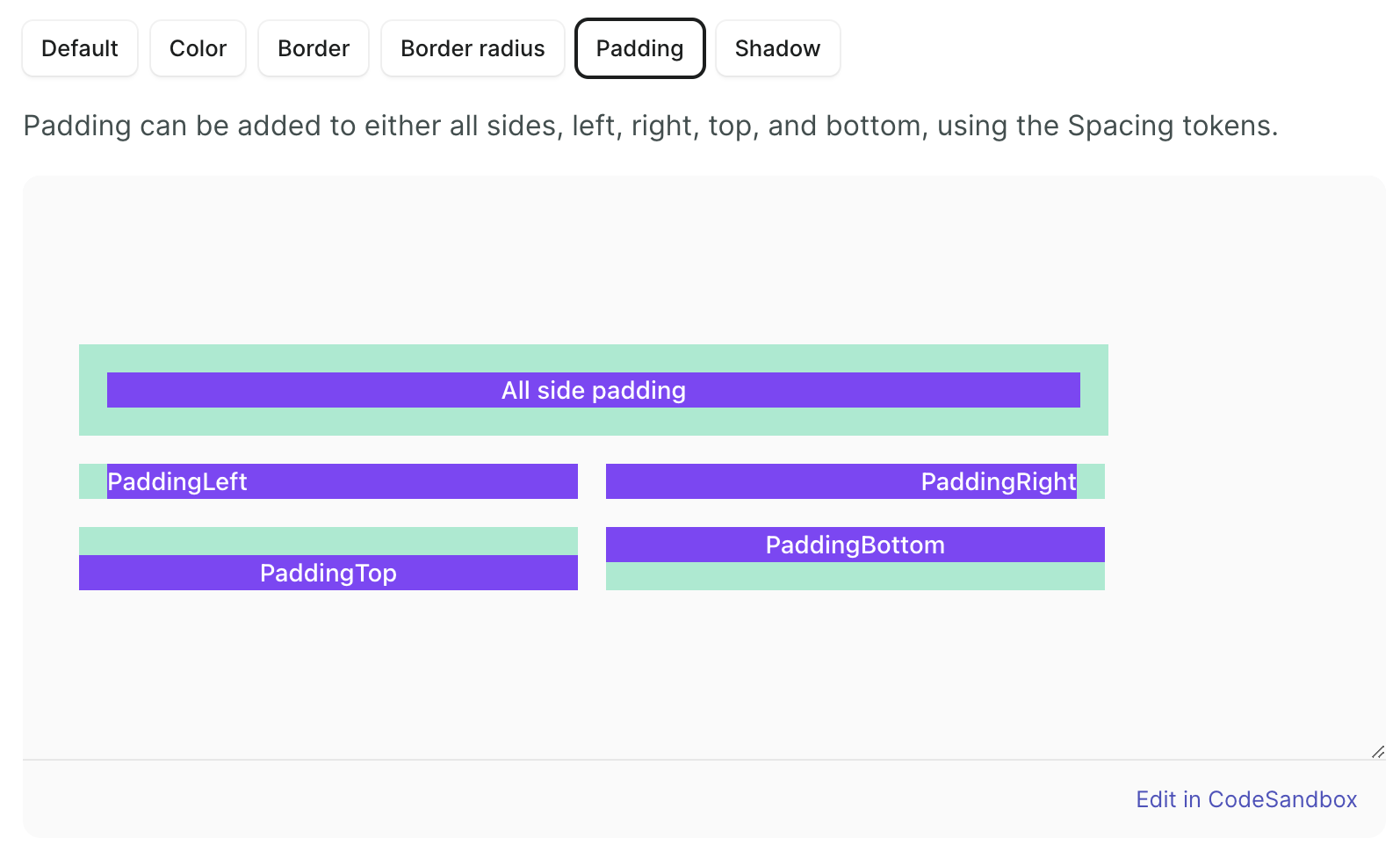Image resolution: width=1400 pixels, height=852 pixels.
Task: Click green padding area surrounding All side padding
Action: click(594, 422)
